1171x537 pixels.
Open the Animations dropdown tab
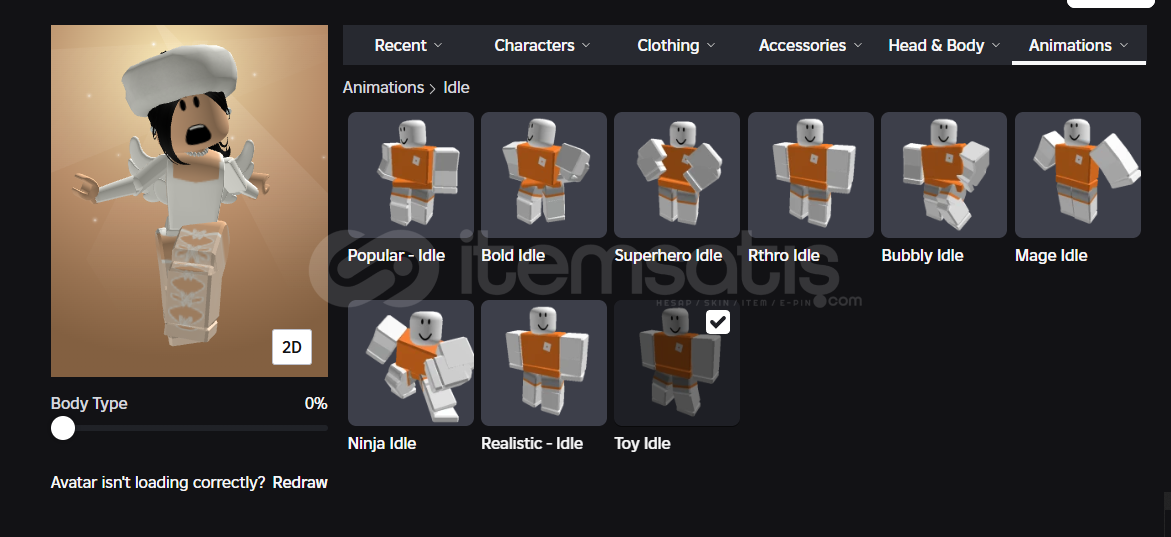coord(1078,46)
